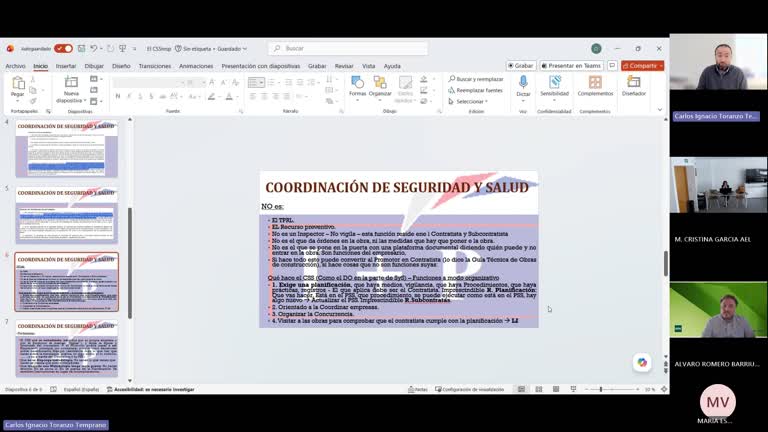Open the comments pane icon

pos(612,66)
